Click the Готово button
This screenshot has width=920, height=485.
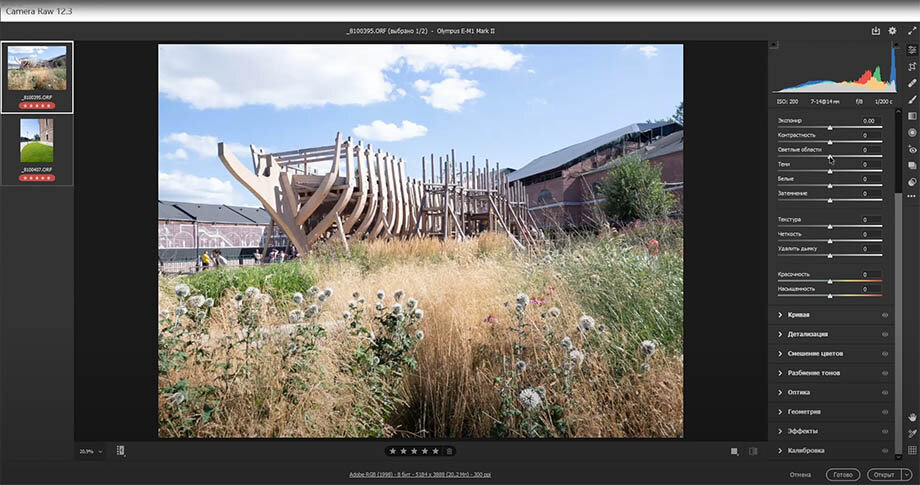(843, 474)
